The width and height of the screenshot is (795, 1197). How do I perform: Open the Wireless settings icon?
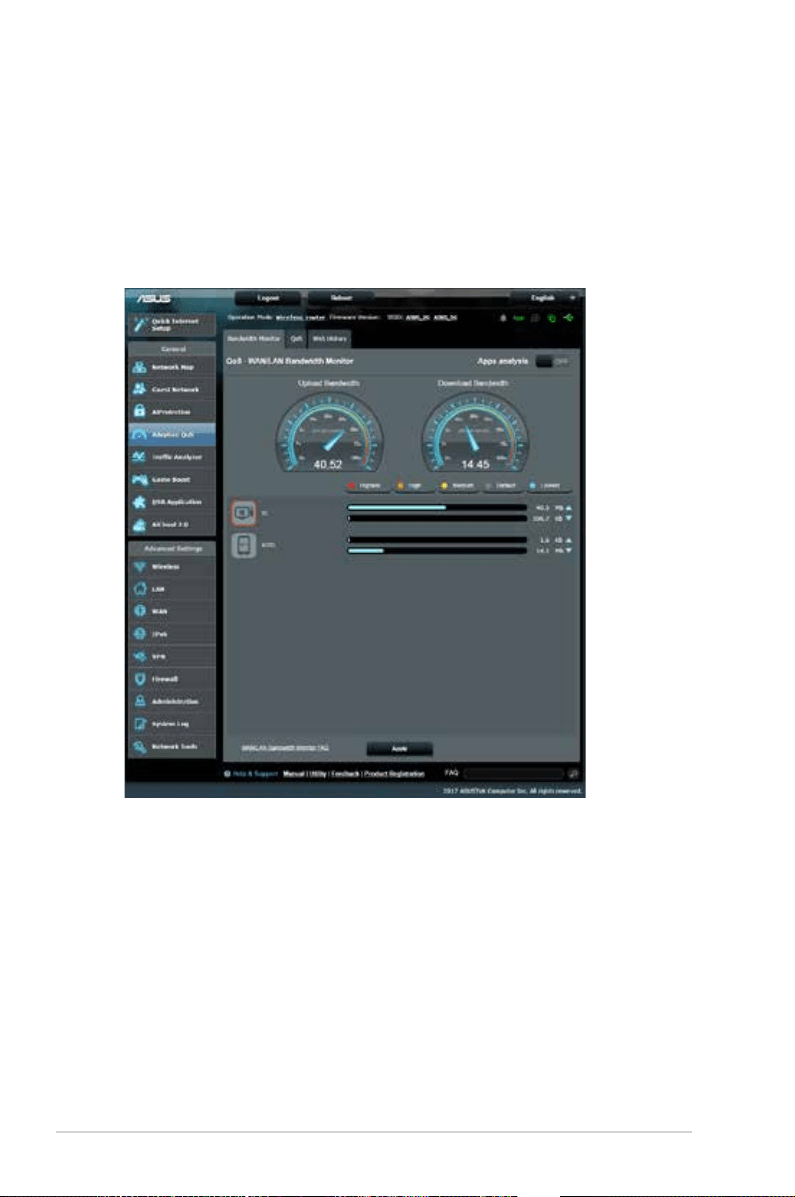click(140, 566)
